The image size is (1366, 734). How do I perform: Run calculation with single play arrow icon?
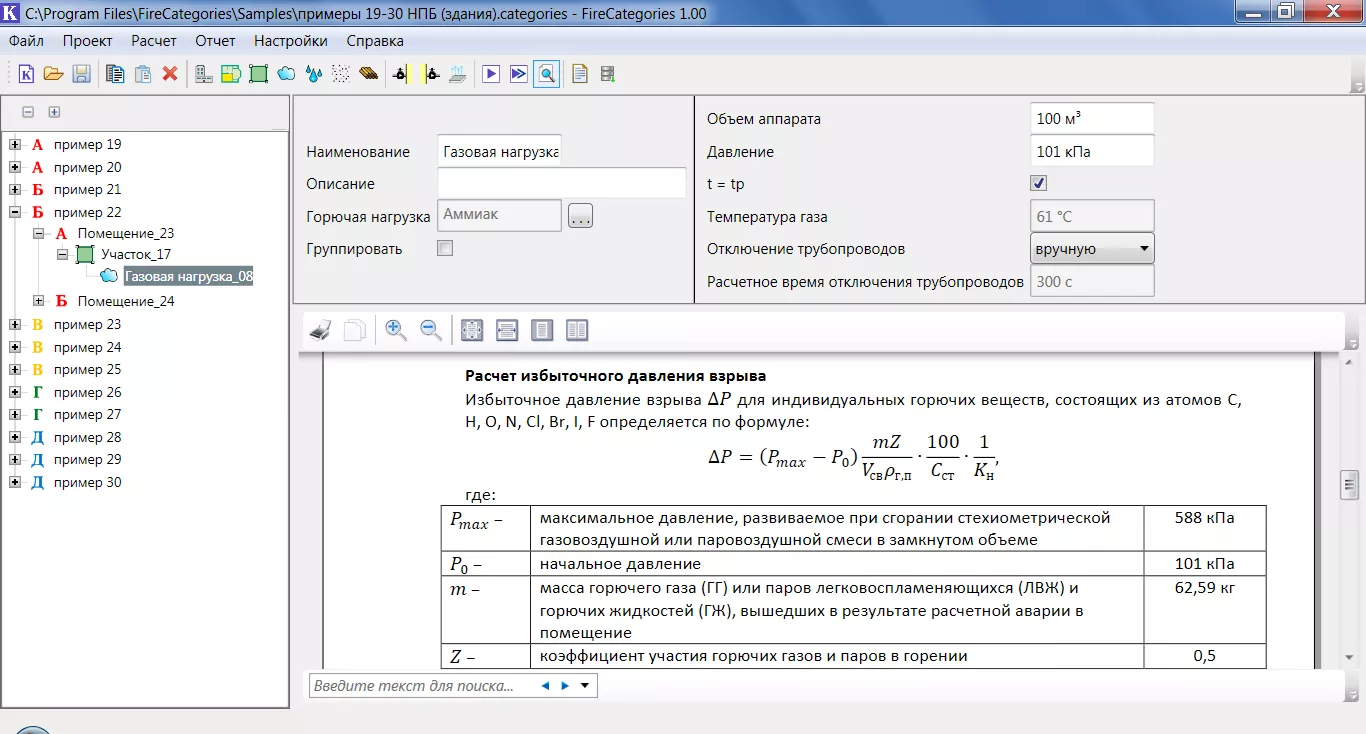coord(491,74)
